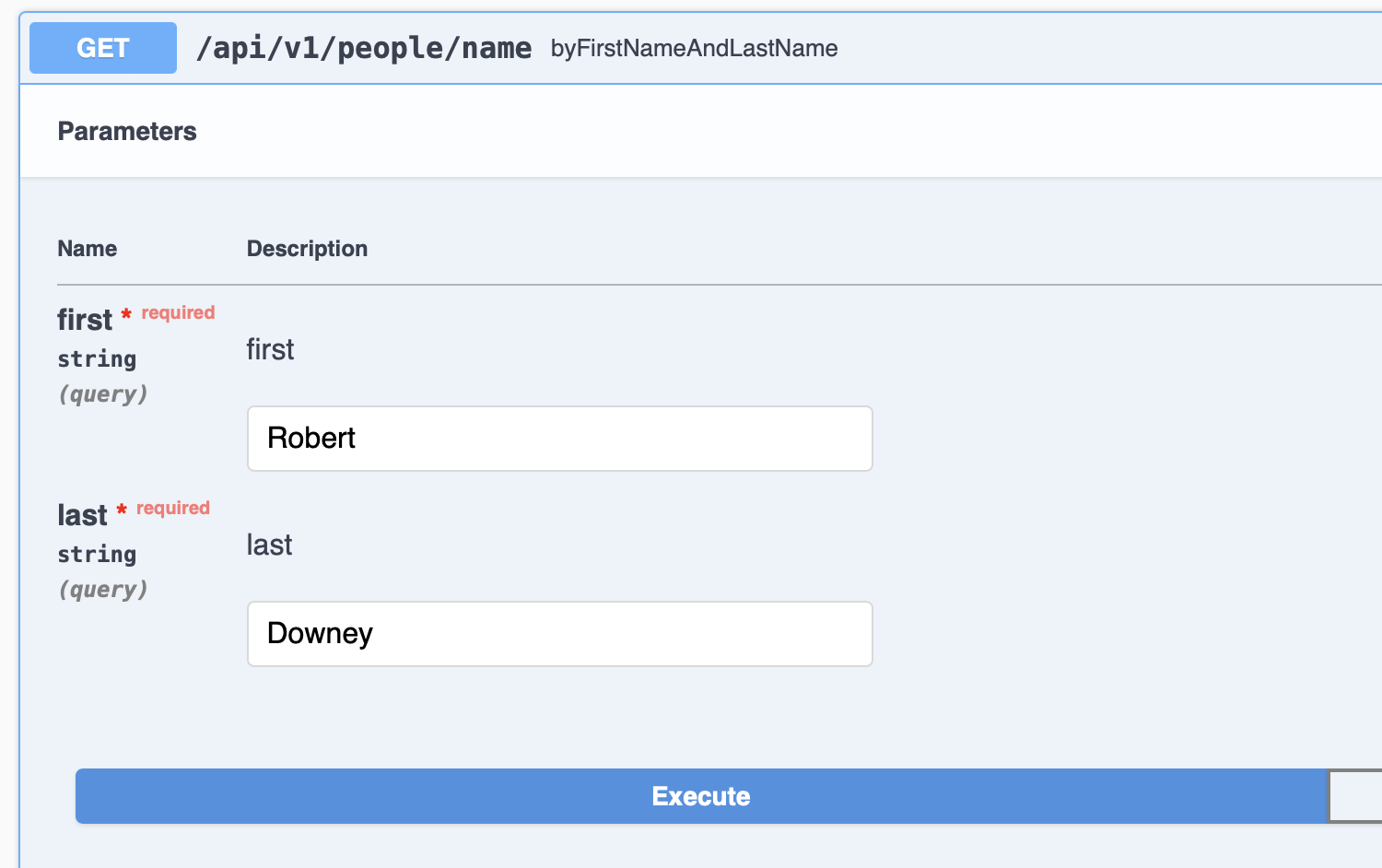Image resolution: width=1382 pixels, height=868 pixels.
Task: Click the Description column header
Action: coord(307,249)
